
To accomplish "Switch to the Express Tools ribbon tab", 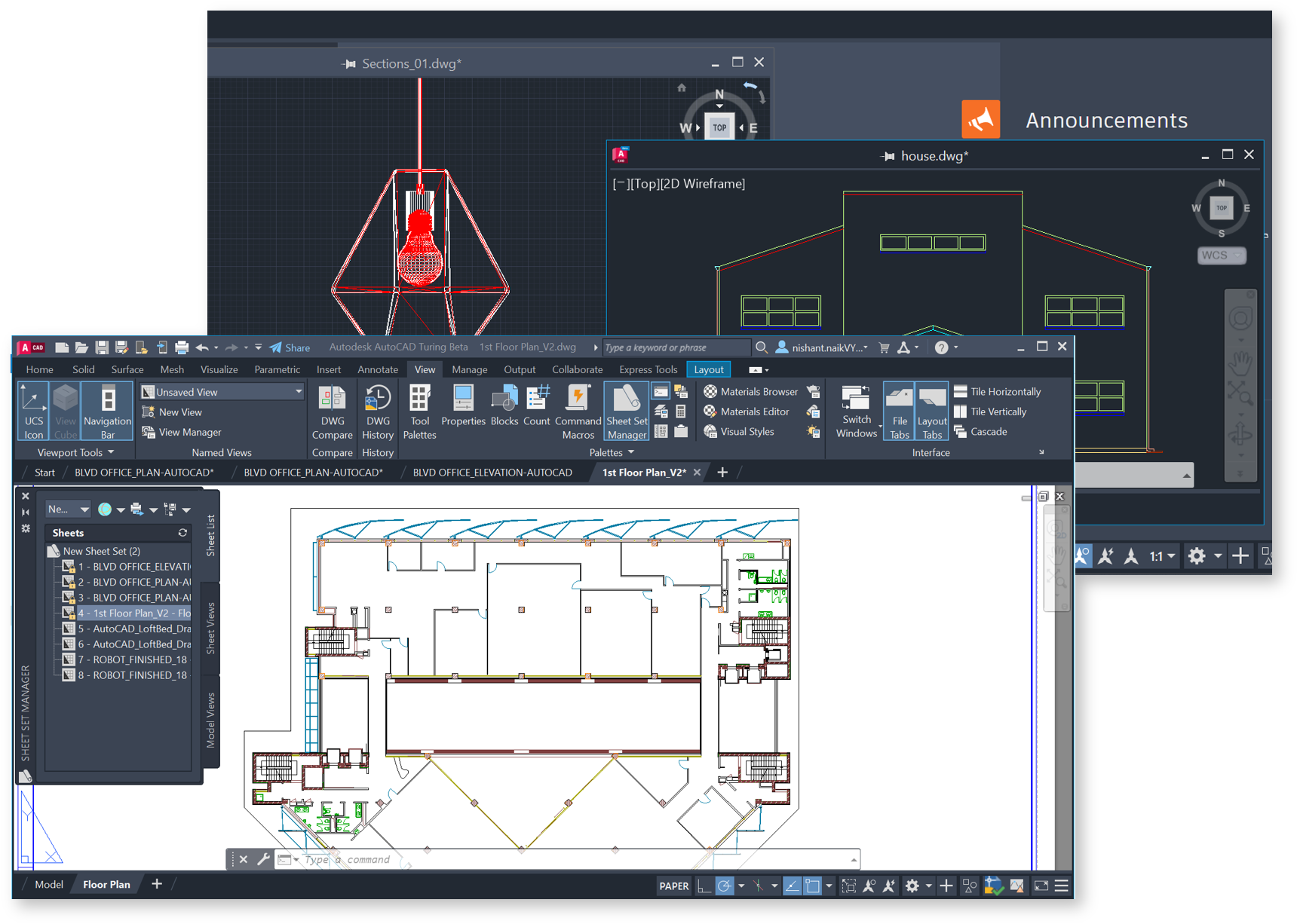I will click(647, 369).
